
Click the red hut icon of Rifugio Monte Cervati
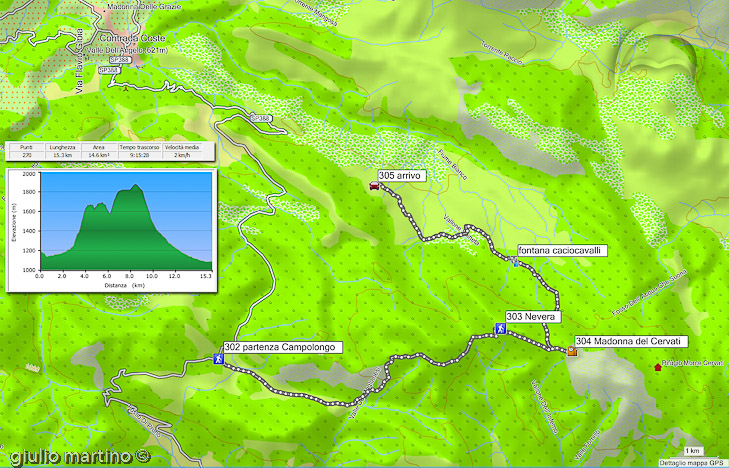657,367
